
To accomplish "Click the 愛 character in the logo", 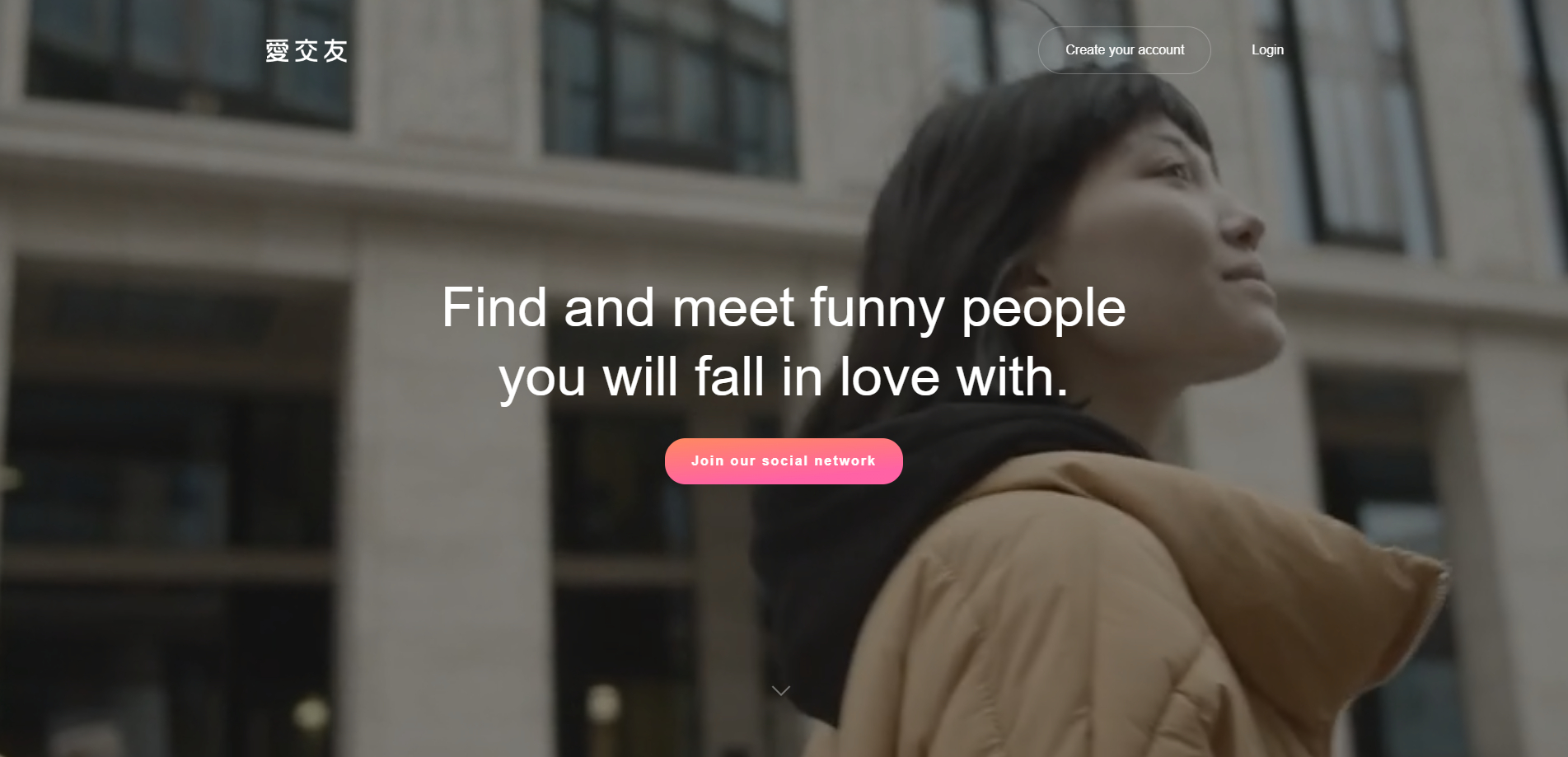I will point(278,51).
